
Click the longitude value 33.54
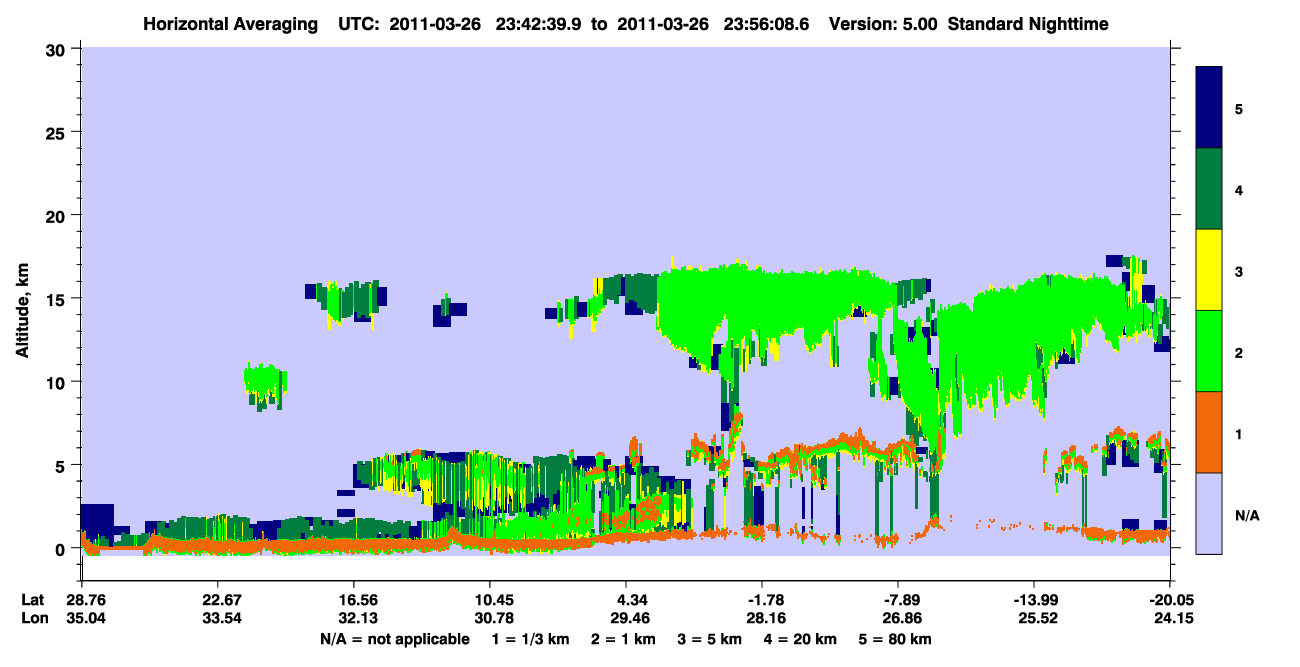[x=217, y=619]
